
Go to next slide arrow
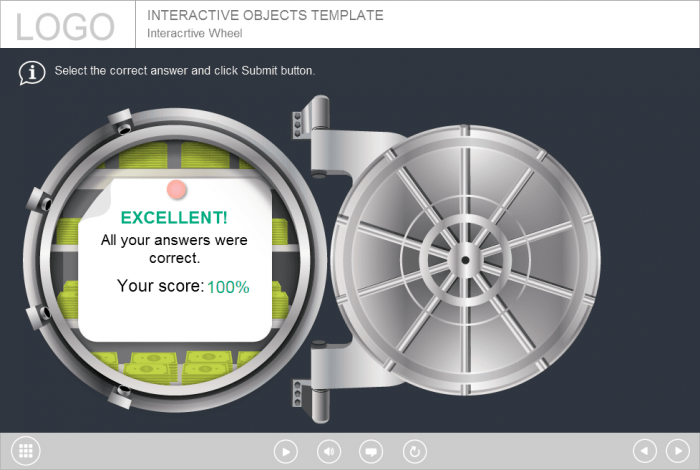(x=677, y=451)
